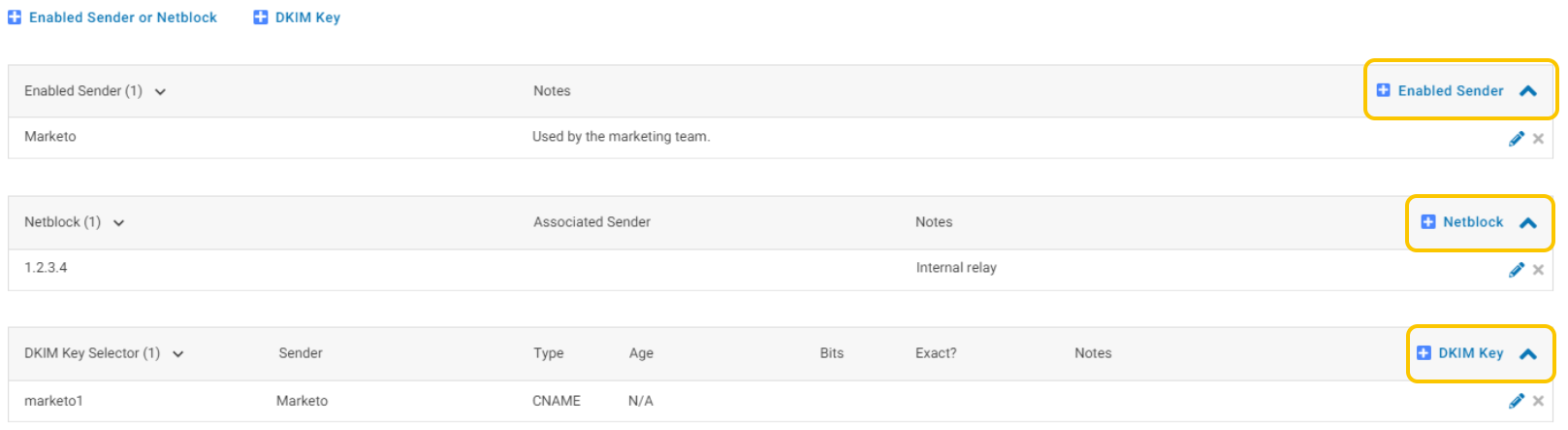Open the Enabled Sender (1) sort dropdown
The image size is (1568, 430).
pyautogui.click(x=160, y=92)
